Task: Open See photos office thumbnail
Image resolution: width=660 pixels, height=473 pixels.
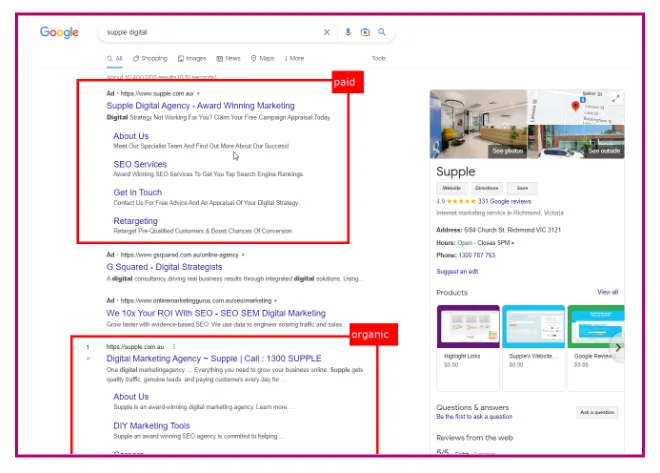Action: [x=478, y=124]
